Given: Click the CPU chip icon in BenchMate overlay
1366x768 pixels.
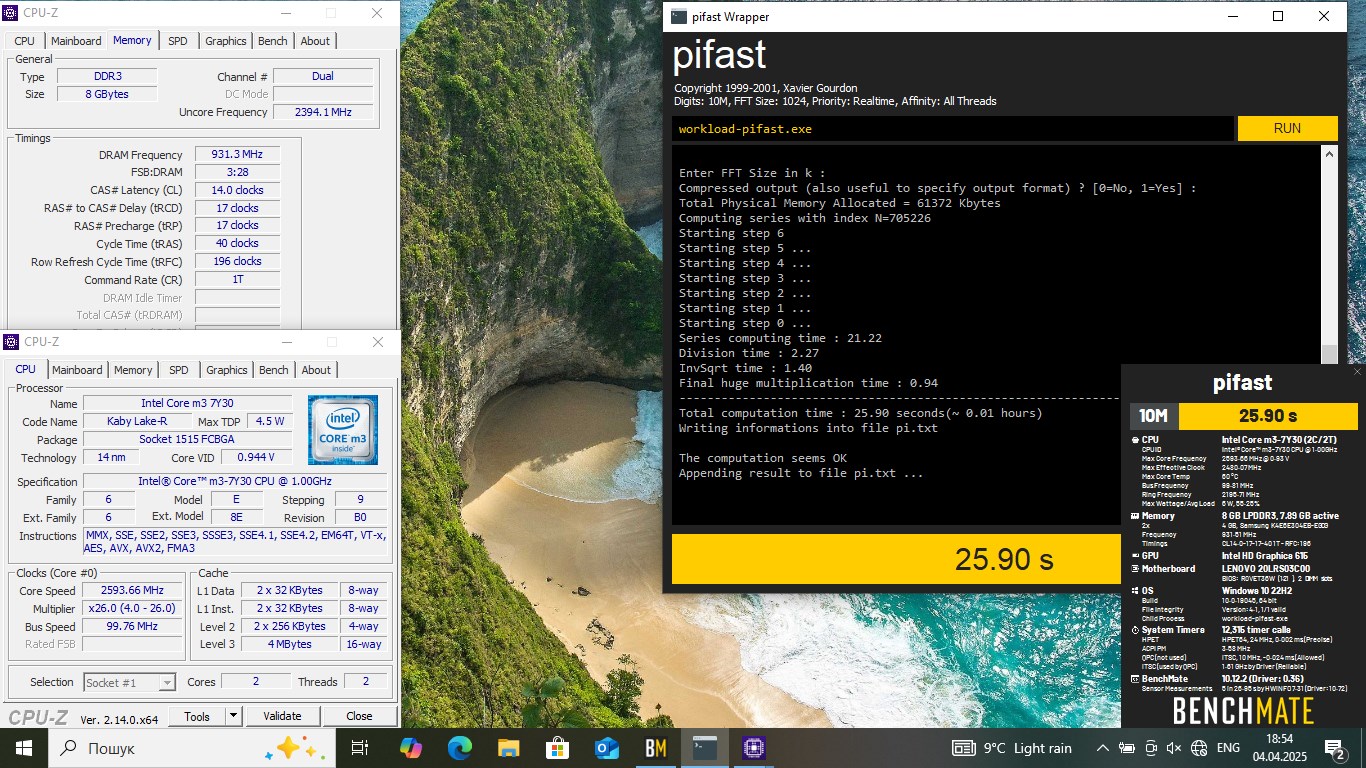Looking at the screenshot, I should click(x=1135, y=440).
